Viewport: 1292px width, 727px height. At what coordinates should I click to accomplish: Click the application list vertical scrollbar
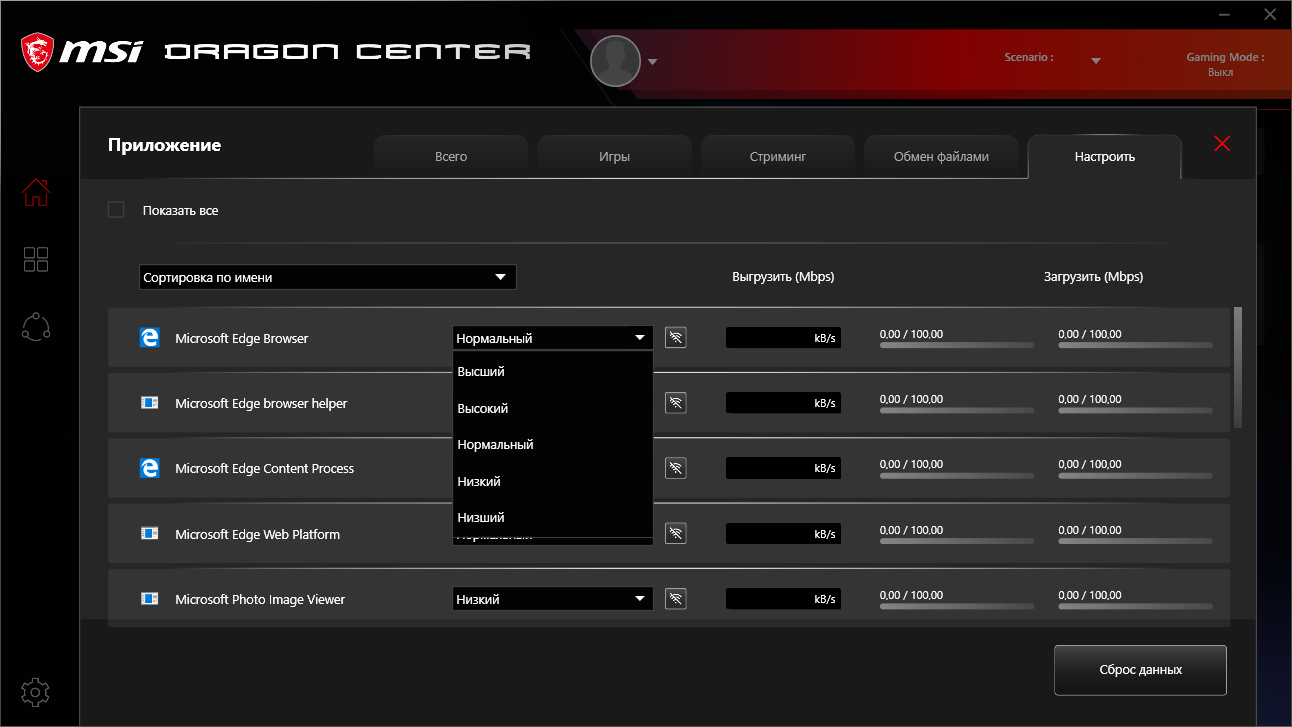click(x=1239, y=367)
